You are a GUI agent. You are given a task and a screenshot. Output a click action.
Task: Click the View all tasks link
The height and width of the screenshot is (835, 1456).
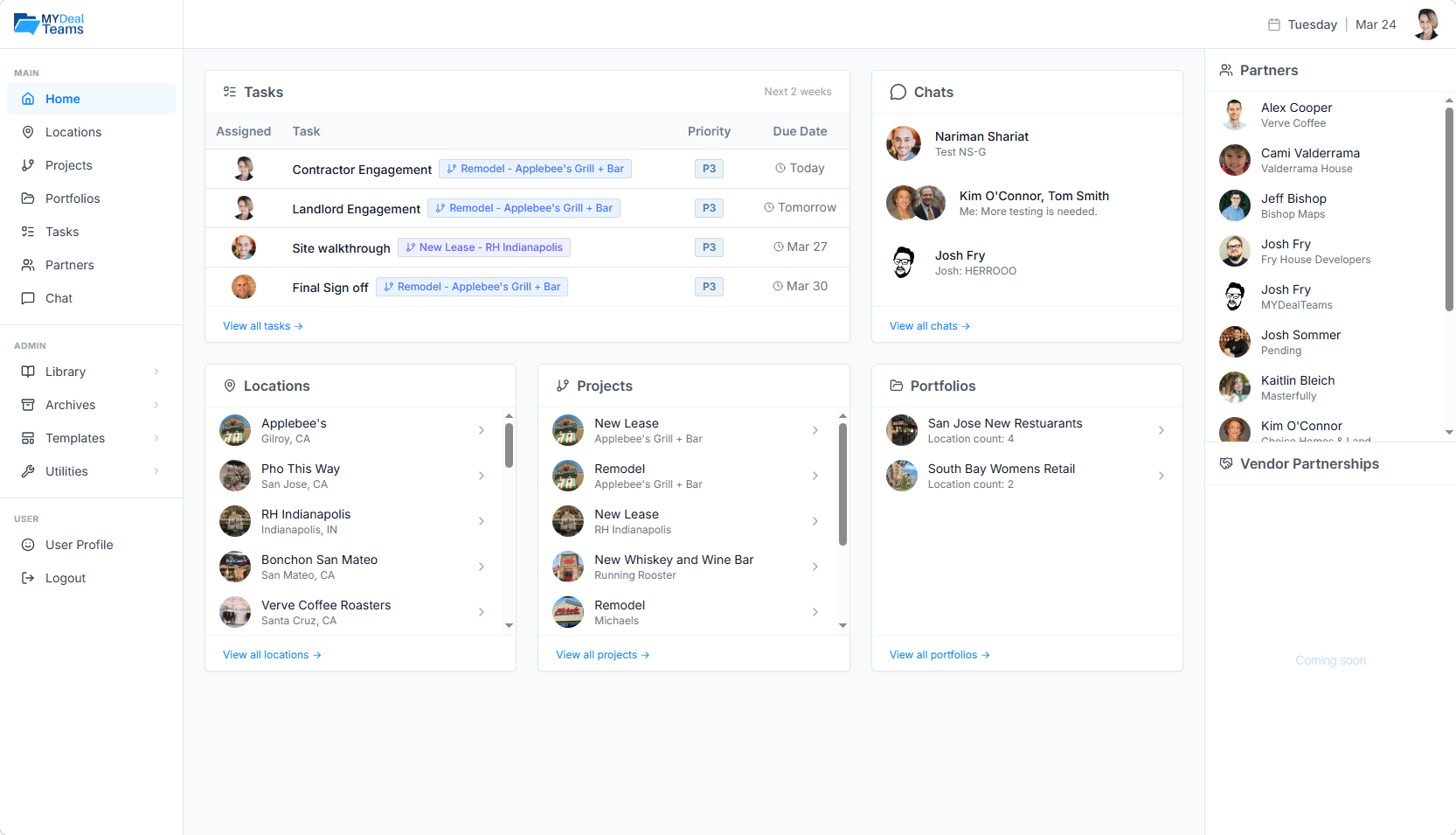click(262, 326)
